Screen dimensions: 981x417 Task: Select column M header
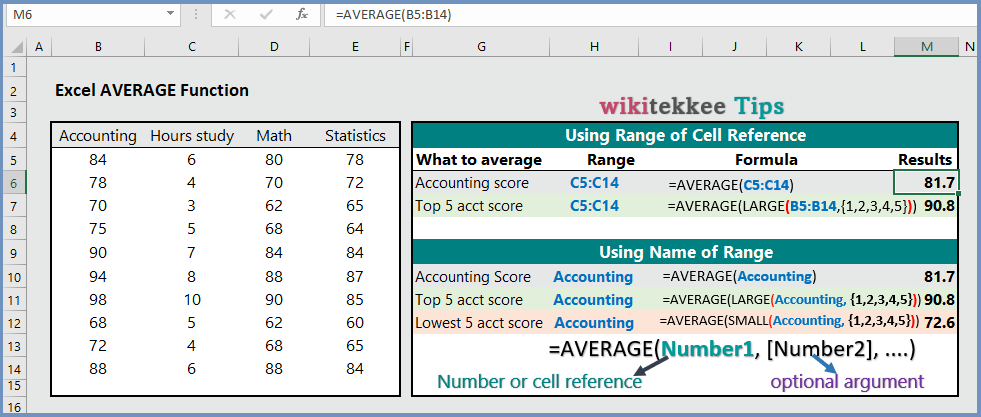click(x=927, y=46)
